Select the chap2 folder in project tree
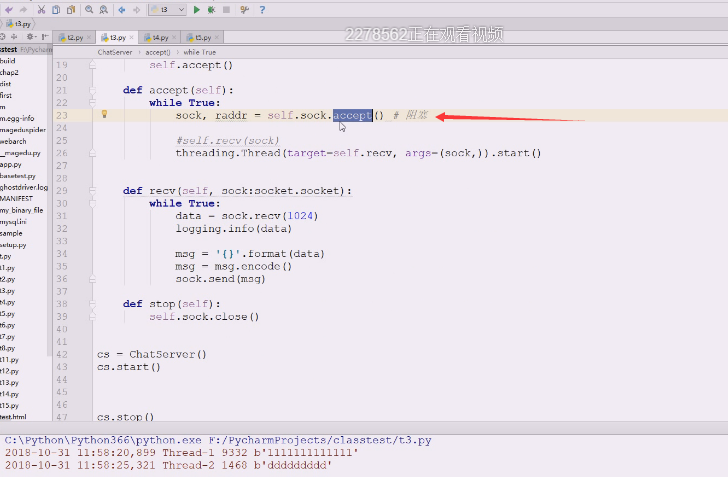Viewport: 728px width, 477px height. 9,72
